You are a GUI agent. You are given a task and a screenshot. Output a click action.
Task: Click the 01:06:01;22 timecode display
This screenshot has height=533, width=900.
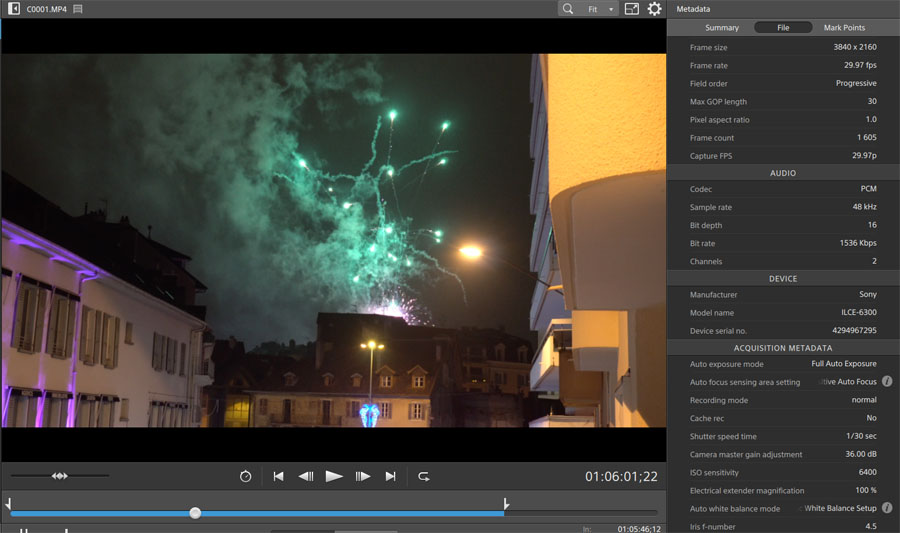tap(621, 476)
